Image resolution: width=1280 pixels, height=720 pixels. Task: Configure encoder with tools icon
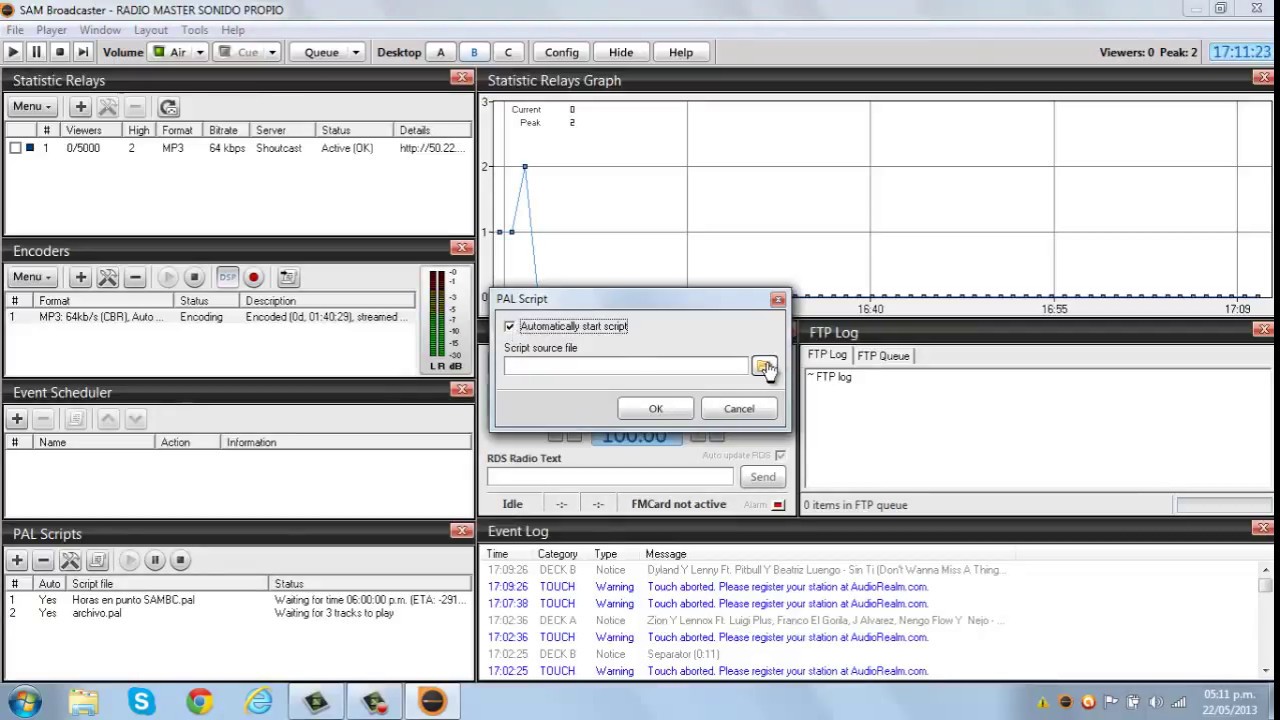pyautogui.click(x=108, y=277)
